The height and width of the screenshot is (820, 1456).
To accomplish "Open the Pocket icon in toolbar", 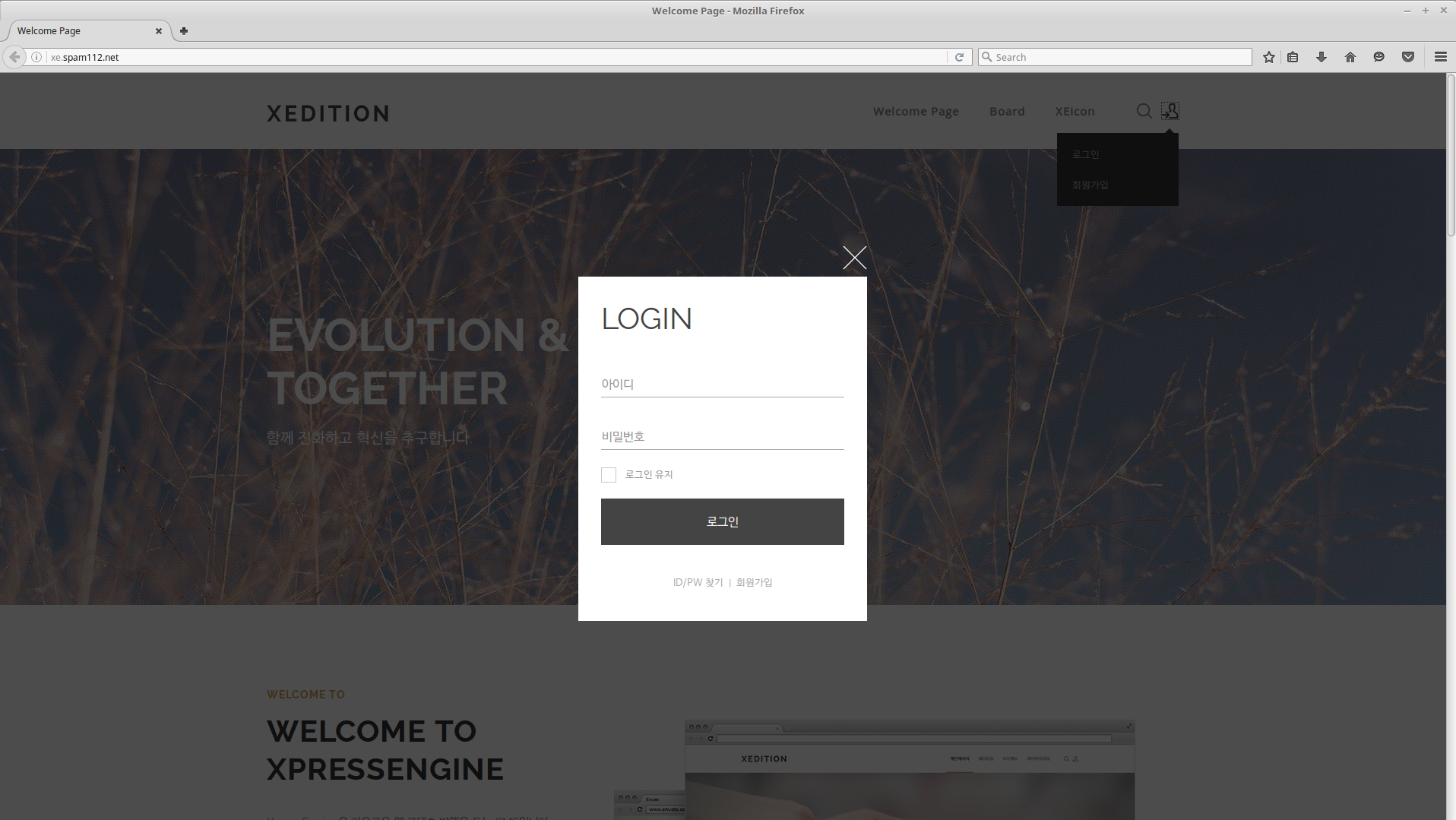I will tap(1408, 57).
